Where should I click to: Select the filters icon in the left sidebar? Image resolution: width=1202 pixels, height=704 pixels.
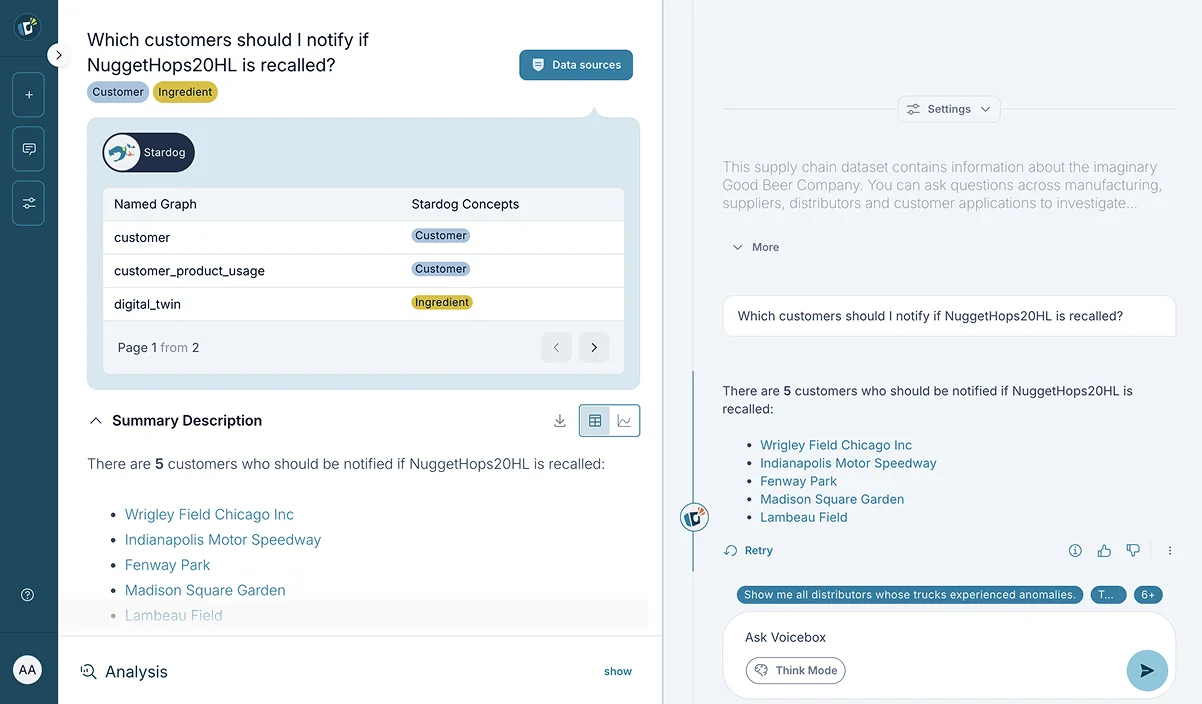pyautogui.click(x=28, y=202)
